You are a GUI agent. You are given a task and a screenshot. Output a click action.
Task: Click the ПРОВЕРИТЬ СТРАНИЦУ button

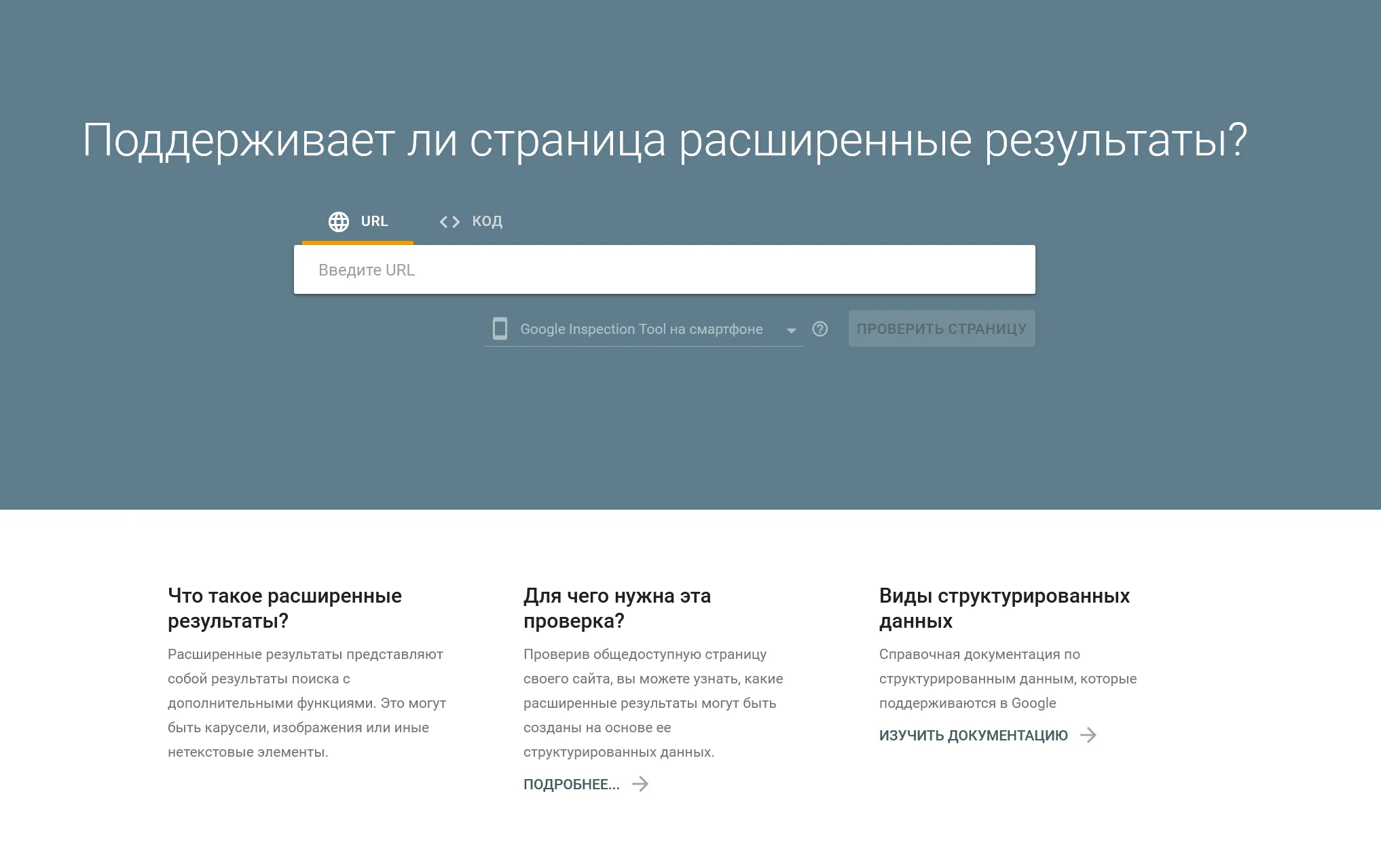tap(942, 328)
